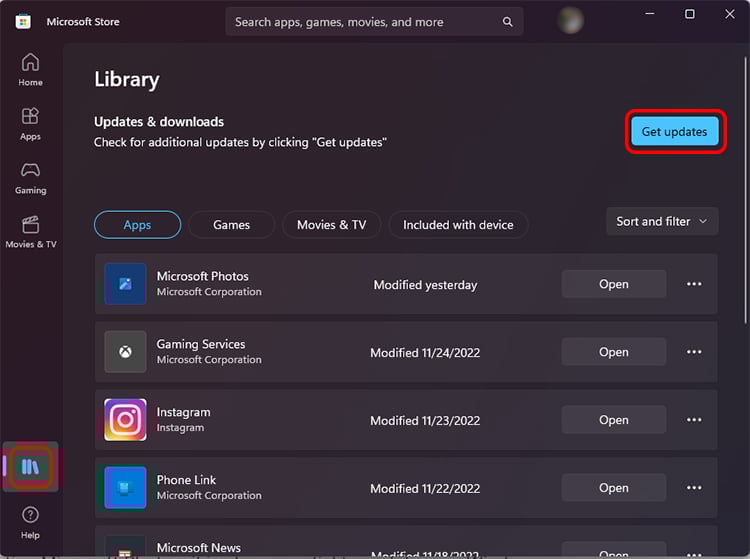Screen dimensions: 750x559
Task: Open more options for Instagram
Action: 694,420
